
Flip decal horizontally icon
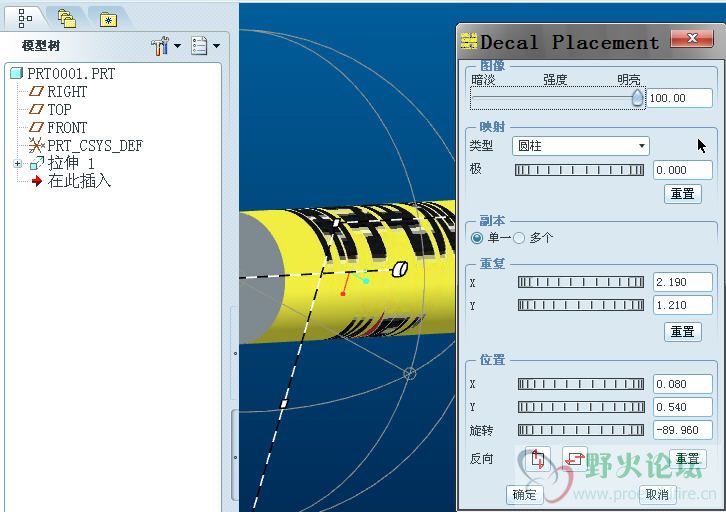pos(575,459)
